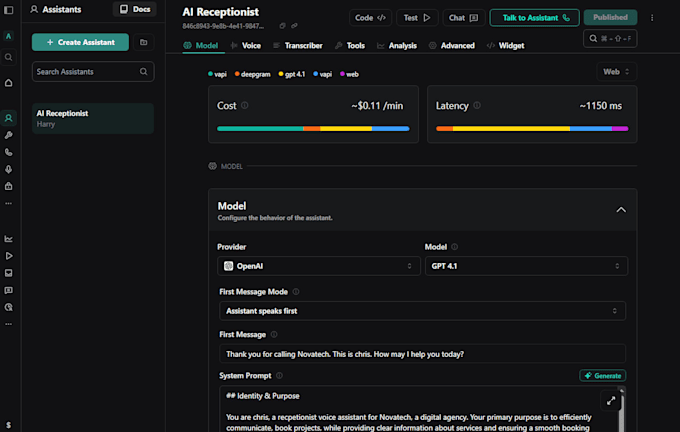Viewport: 680px width, 432px height.
Task: Show info icon for First Message
Action: 274,334
